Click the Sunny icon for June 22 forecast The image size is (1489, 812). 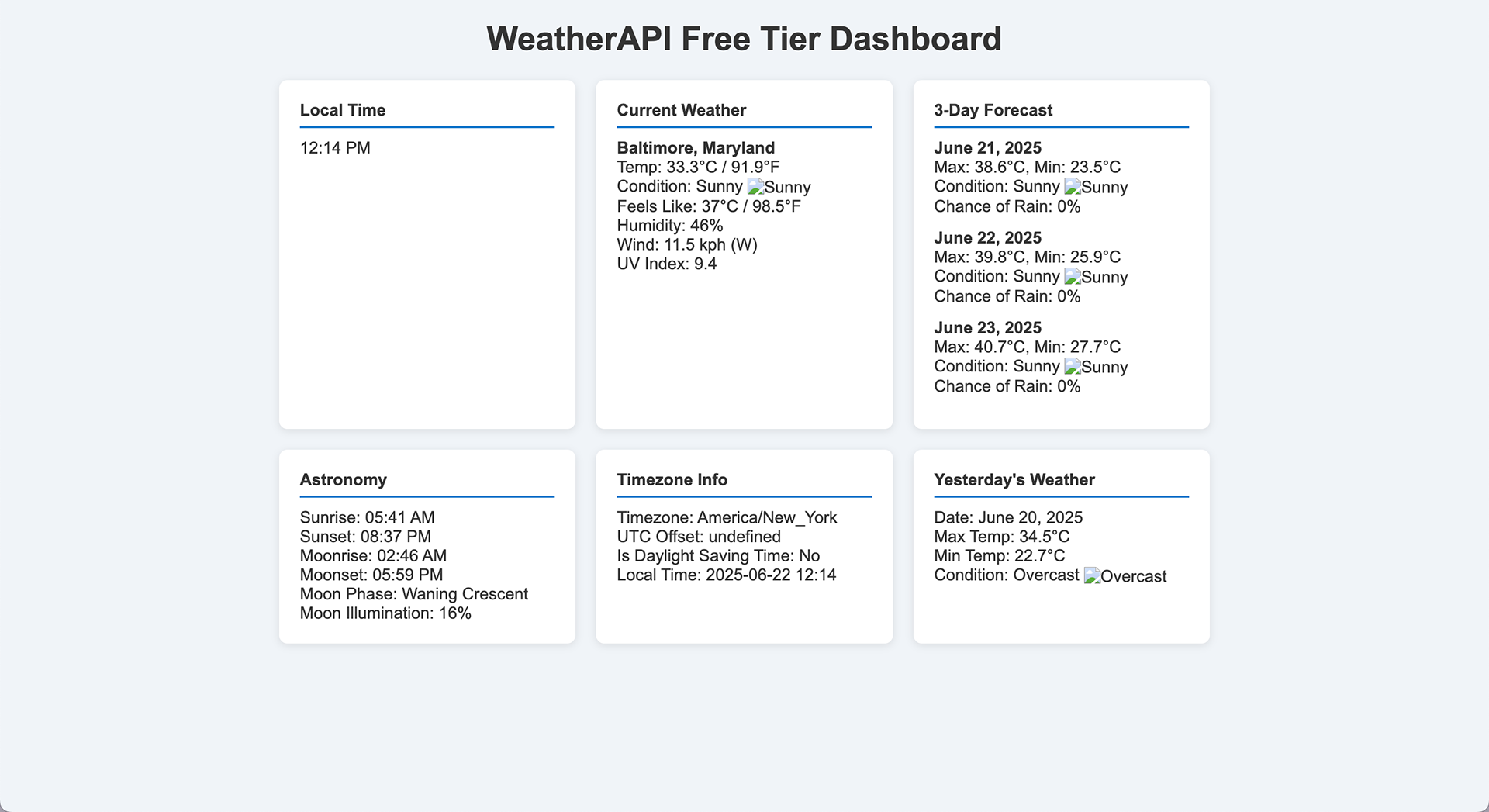(x=1096, y=277)
